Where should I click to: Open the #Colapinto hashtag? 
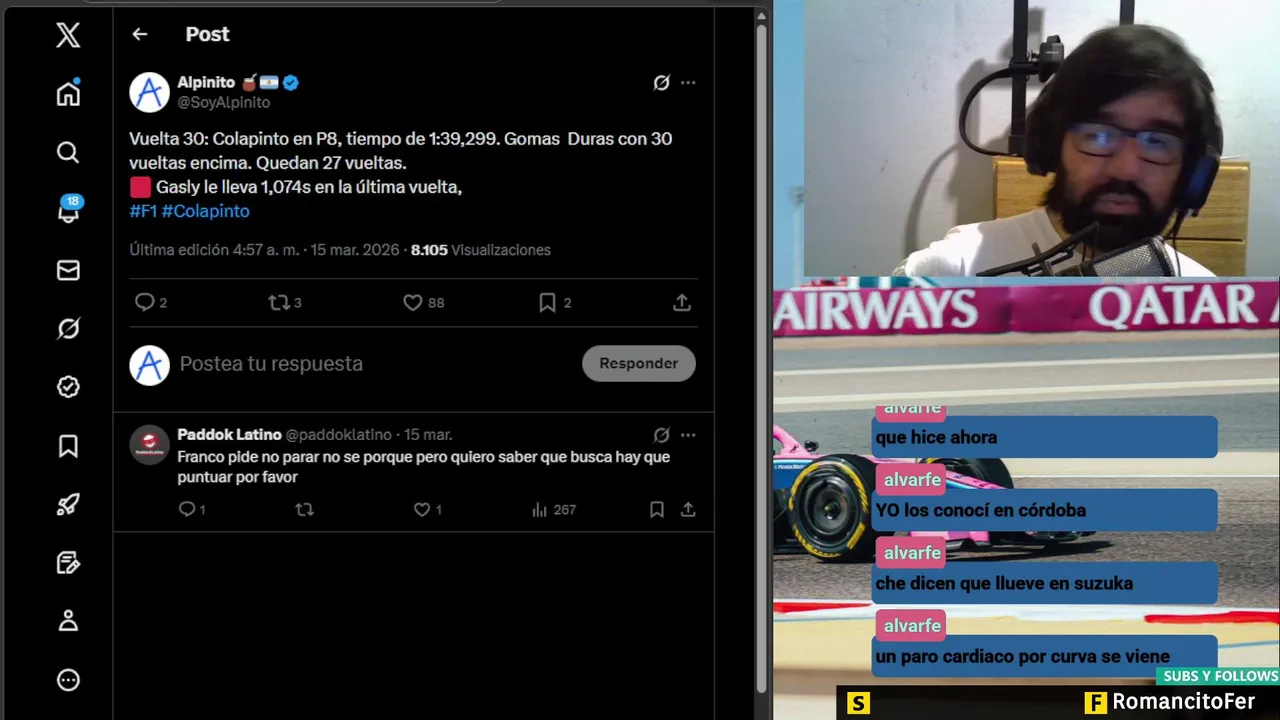205,211
